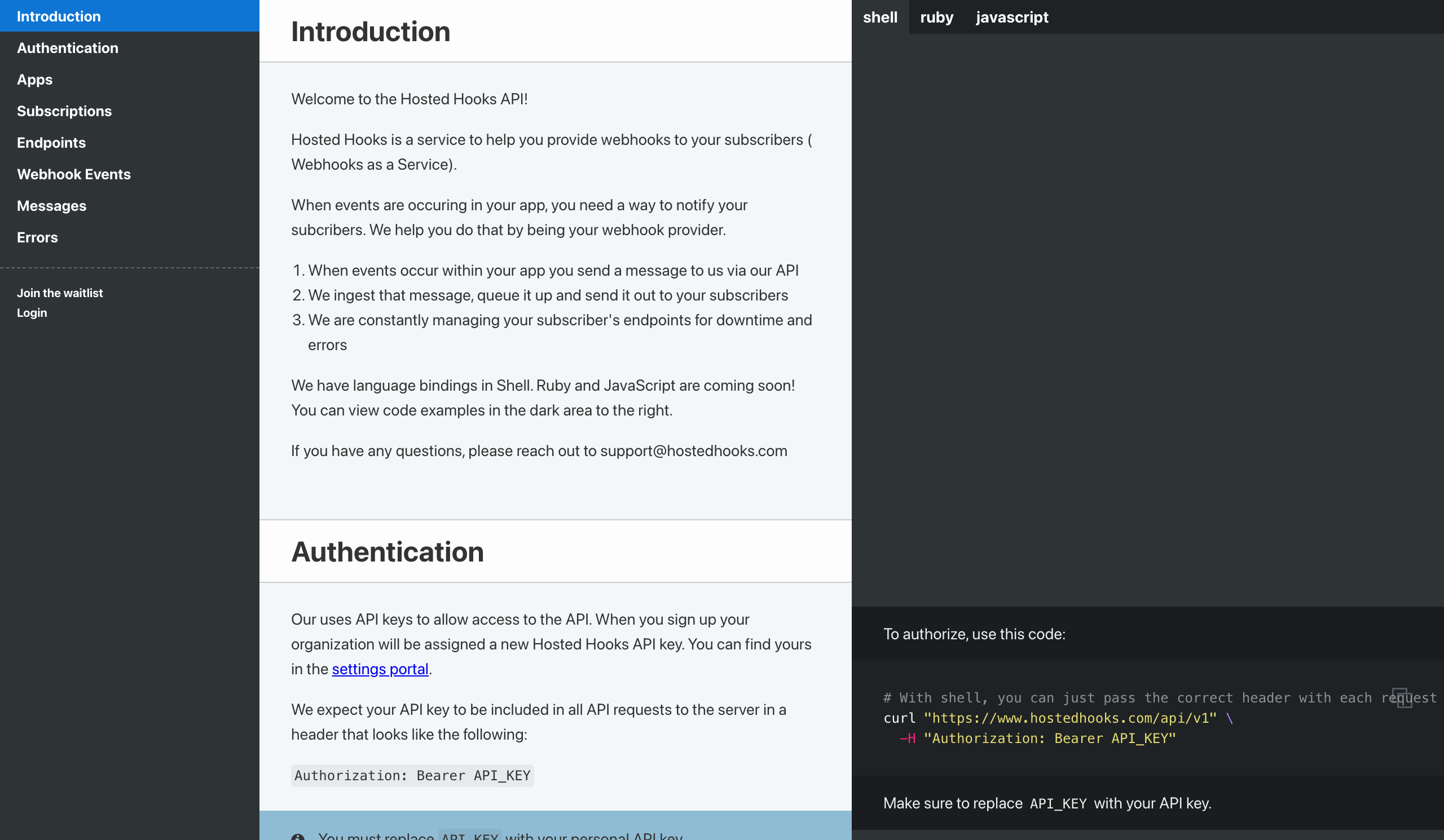Click the "# With shell, you can just pass" code comment

(x=1160, y=697)
